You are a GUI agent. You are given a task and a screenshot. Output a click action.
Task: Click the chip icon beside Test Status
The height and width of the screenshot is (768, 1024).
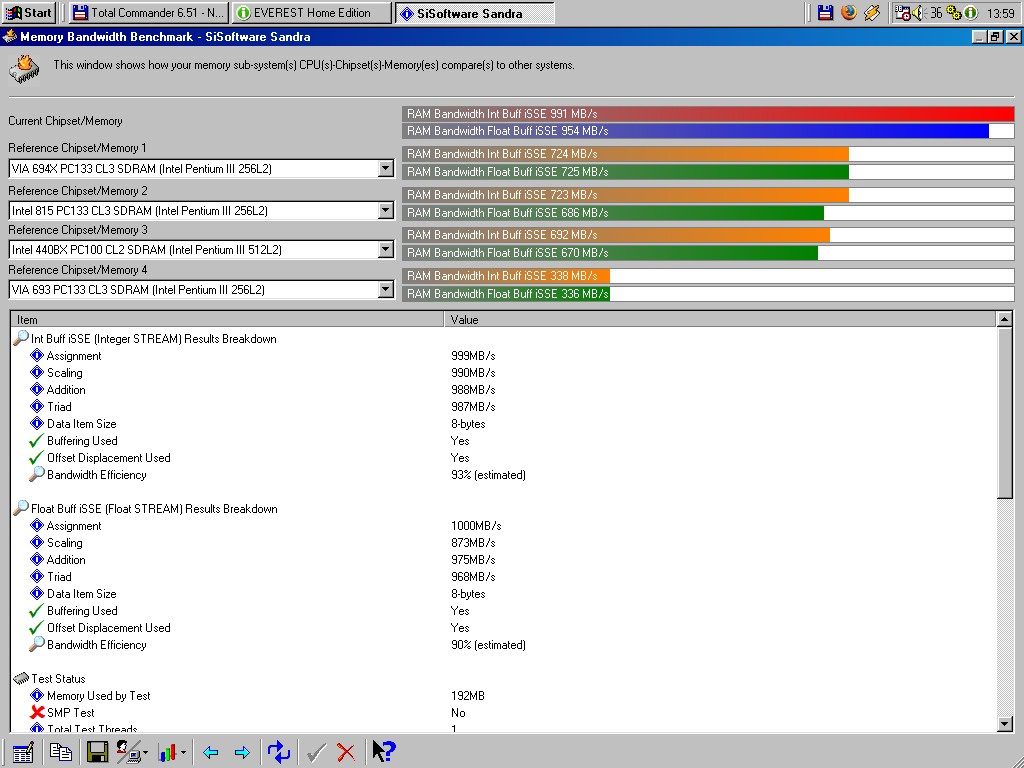pos(21,679)
